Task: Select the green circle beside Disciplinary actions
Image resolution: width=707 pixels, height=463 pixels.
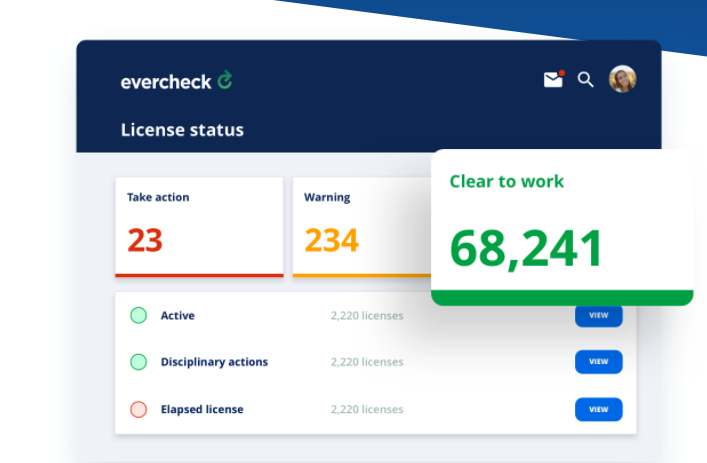Action: (139, 362)
